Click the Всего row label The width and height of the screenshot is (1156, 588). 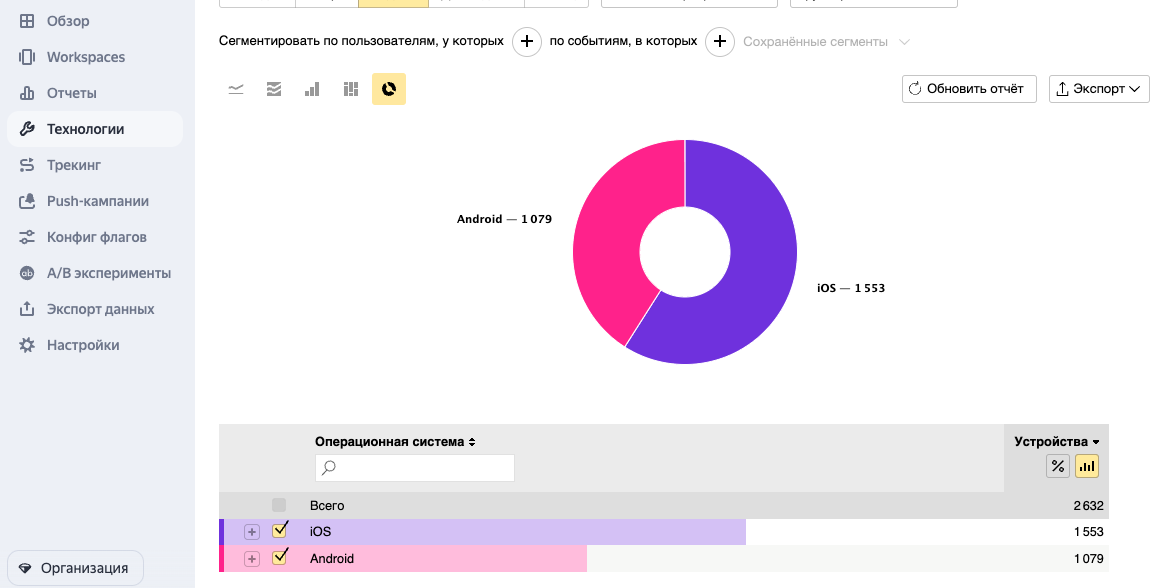pyautogui.click(x=327, y=505)
